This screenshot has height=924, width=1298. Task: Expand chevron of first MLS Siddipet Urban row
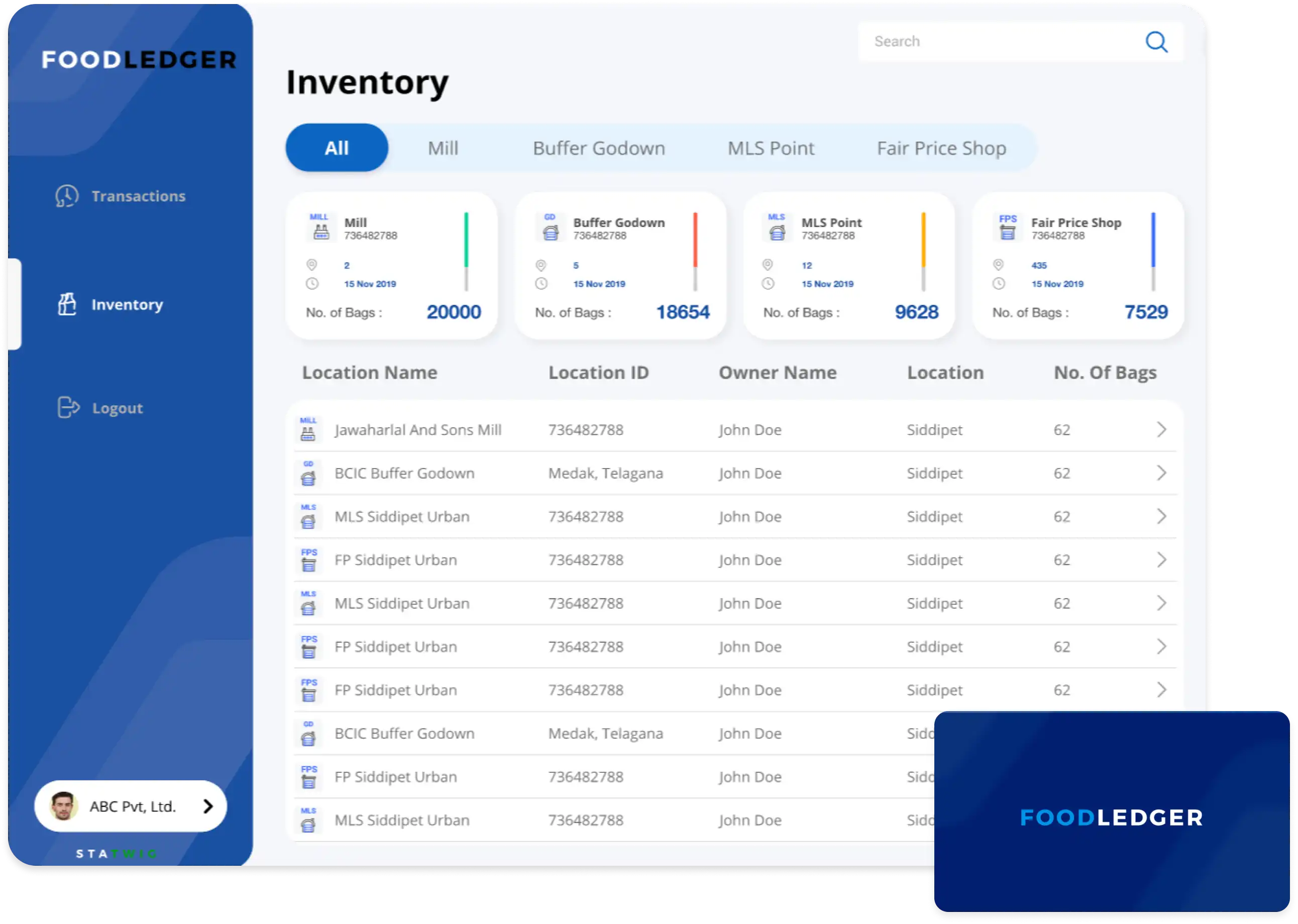click(1162, 517)
